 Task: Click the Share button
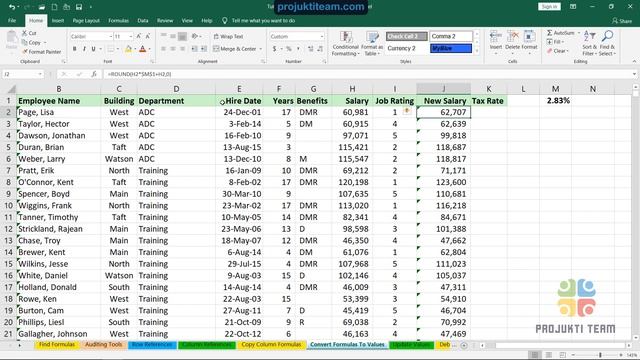click(622, 20)
